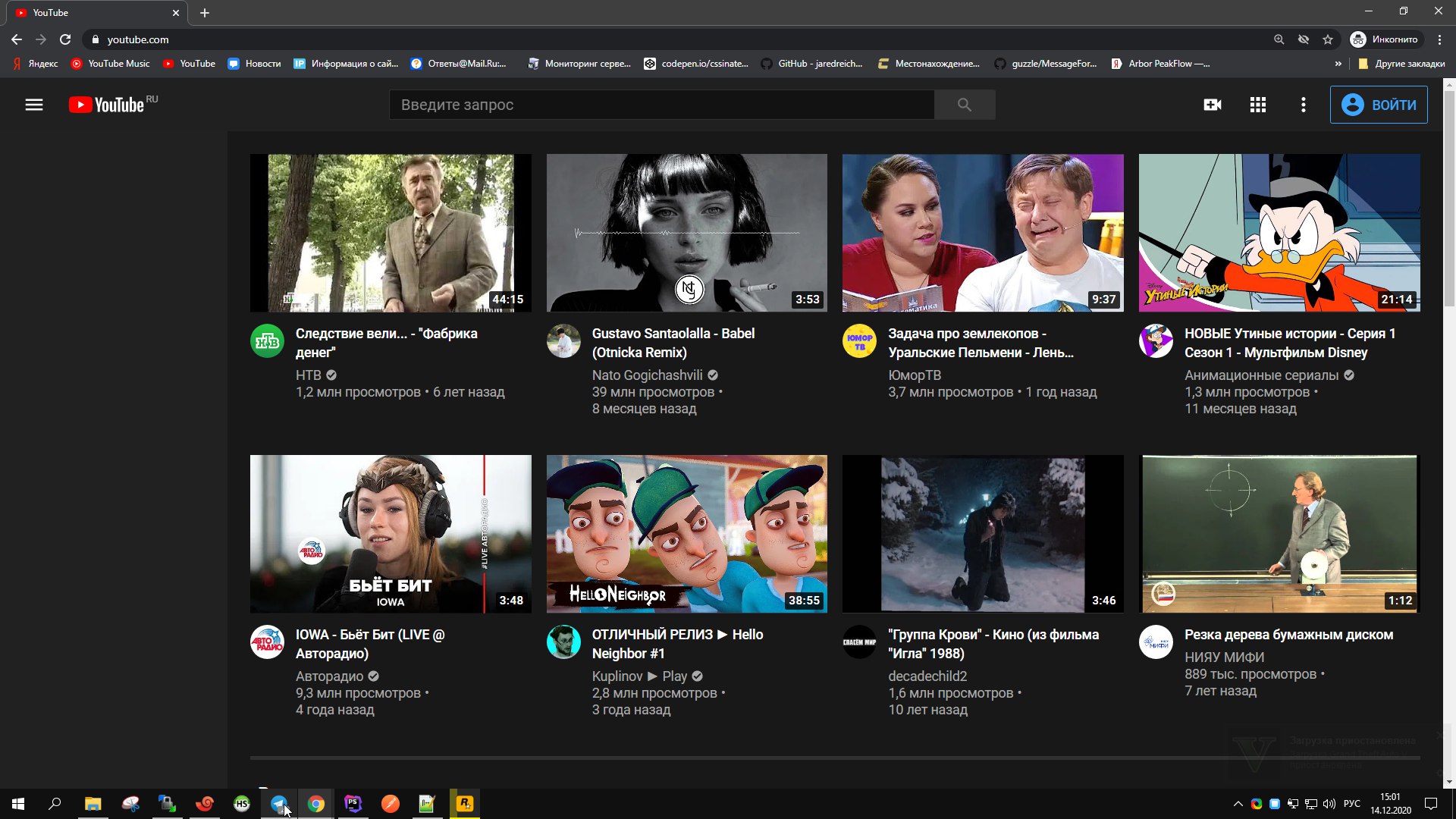
Task: Open Авторадио channel avatar
Action: [x=267, y=642]
